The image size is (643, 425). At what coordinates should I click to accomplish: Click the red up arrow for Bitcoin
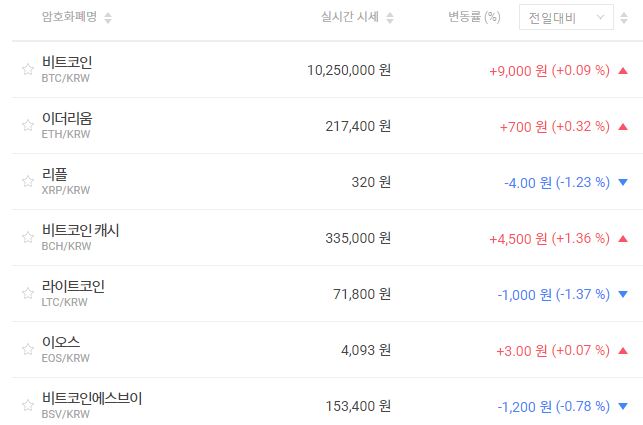pyautogui.click(x=623, y=71)
